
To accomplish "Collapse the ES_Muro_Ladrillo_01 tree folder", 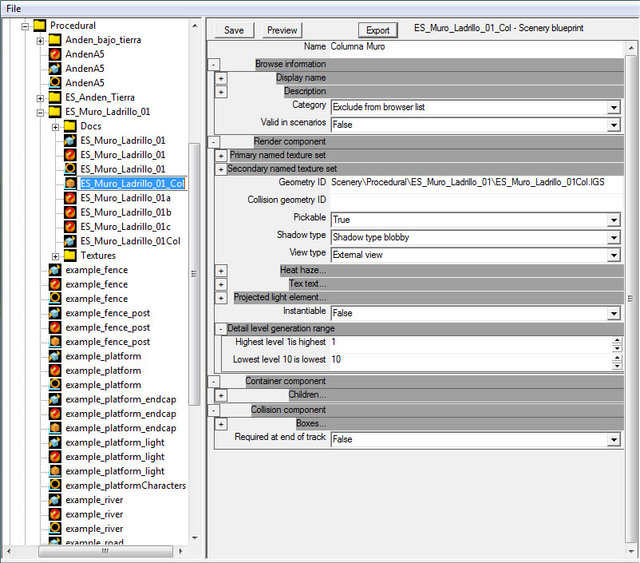I will 41,112.
